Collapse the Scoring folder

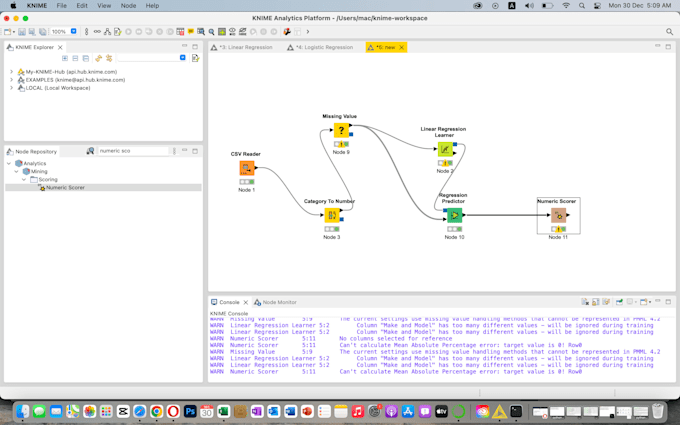point(24,179)
